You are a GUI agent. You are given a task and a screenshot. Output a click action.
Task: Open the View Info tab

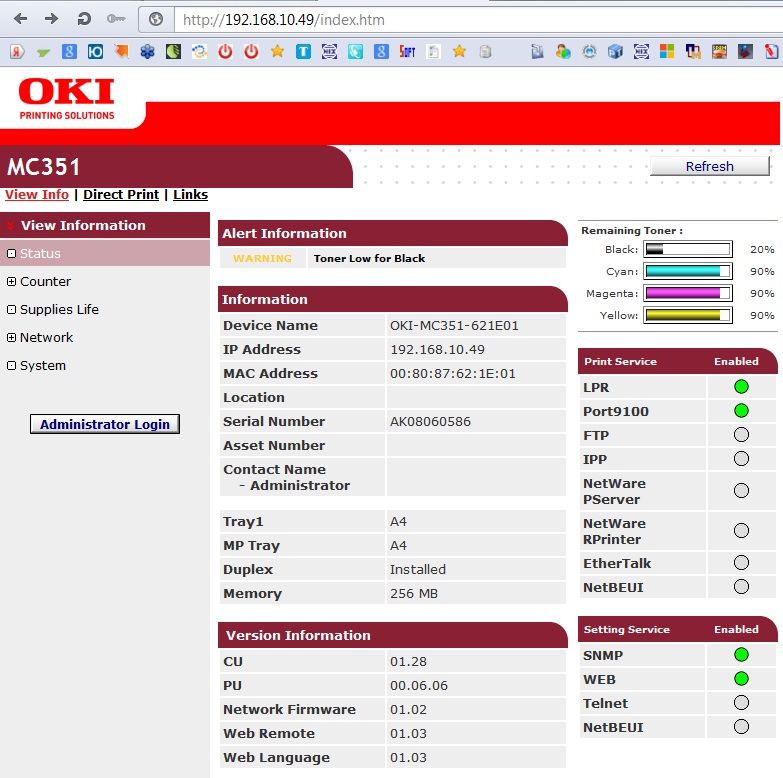(x=37, y=194)
